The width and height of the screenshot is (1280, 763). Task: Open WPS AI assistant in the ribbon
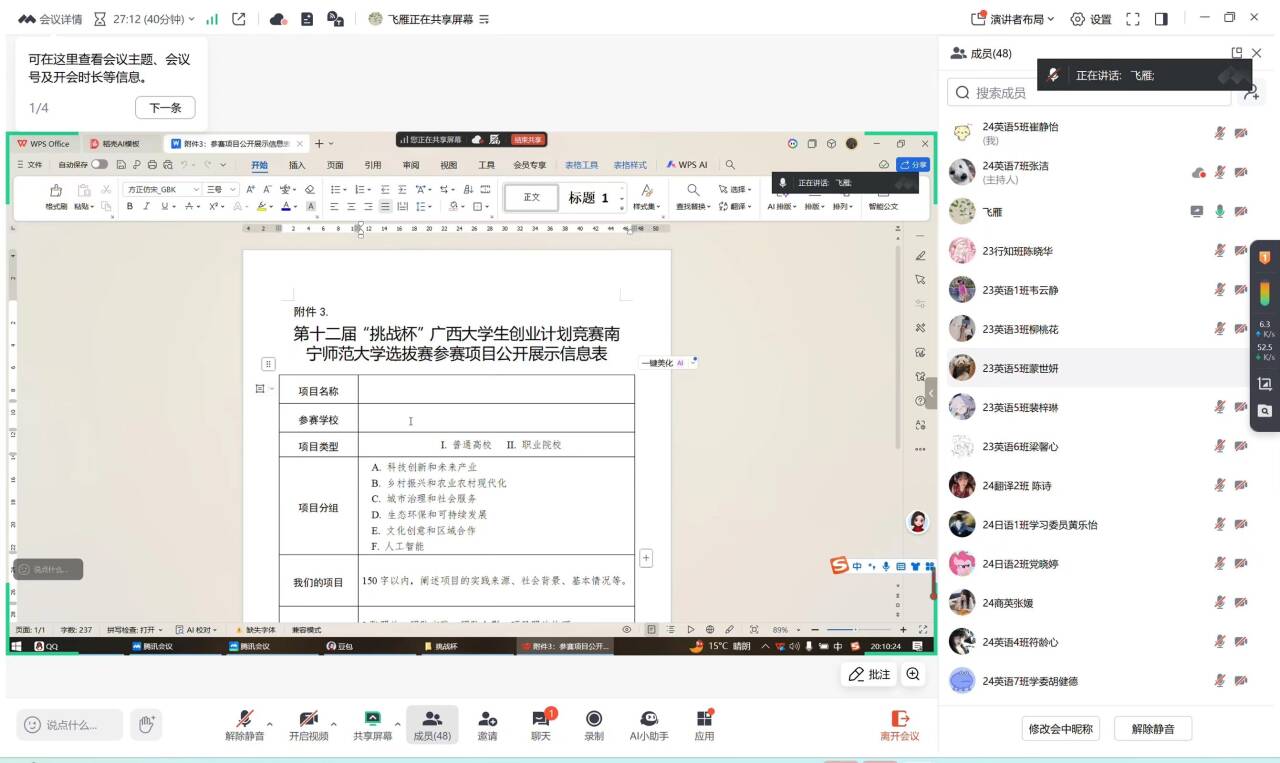coord(687,164)
